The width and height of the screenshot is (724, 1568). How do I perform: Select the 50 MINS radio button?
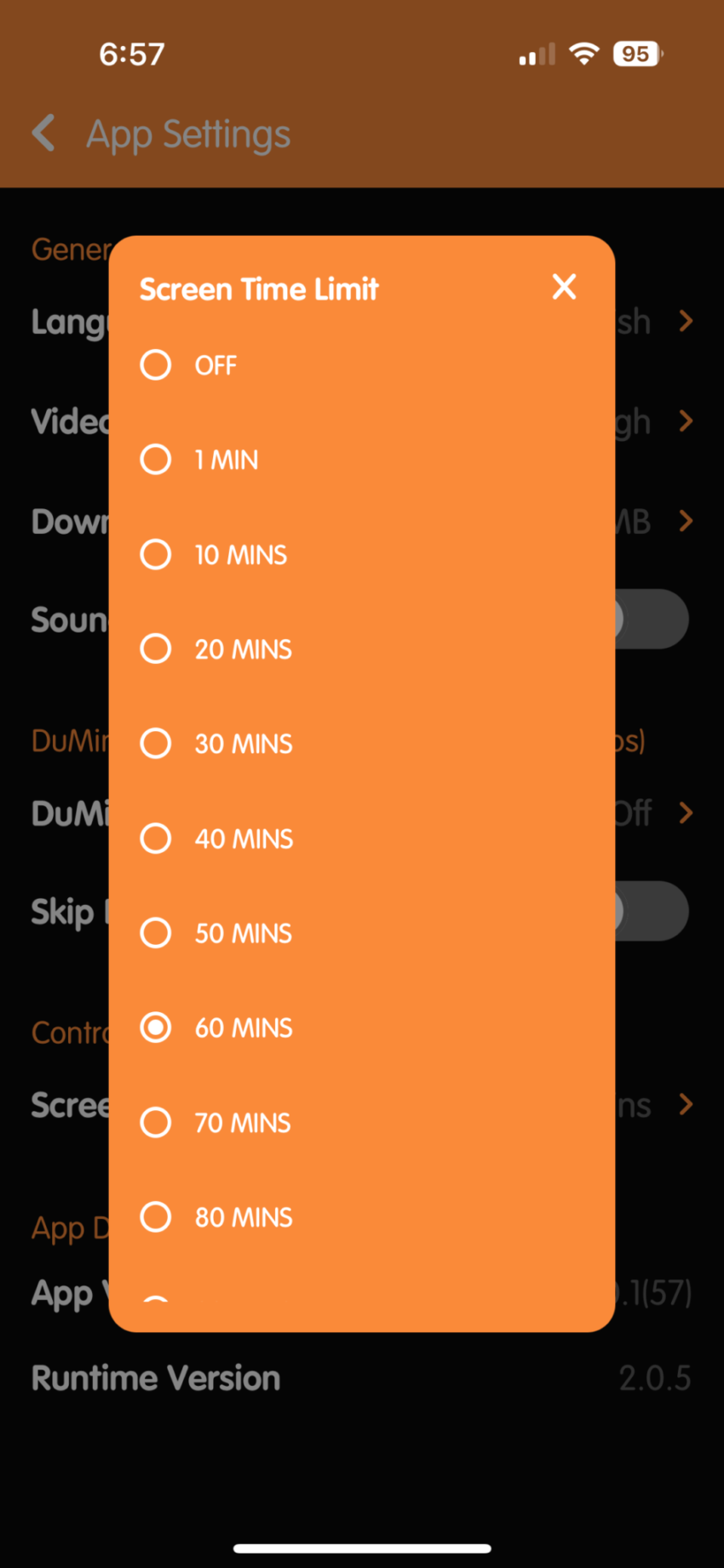[x=156, y=933]
